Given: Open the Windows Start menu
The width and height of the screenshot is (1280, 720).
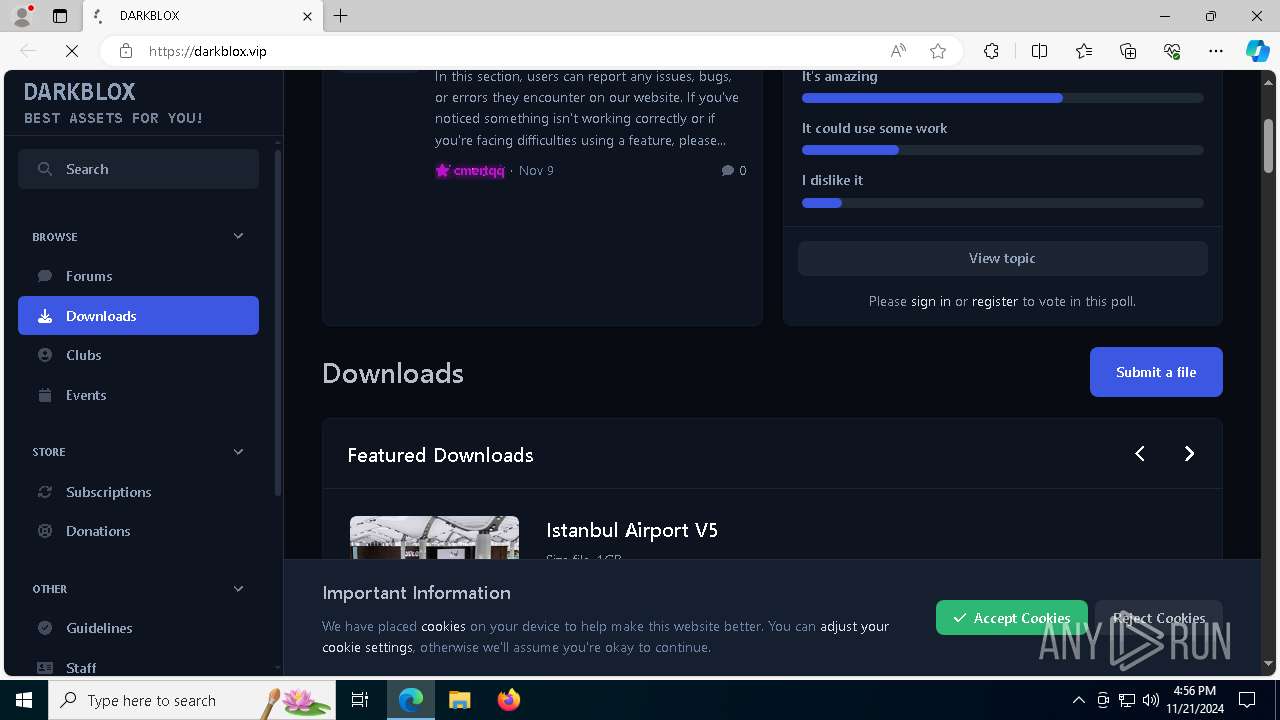Looking at the screenshot, I should [24, 700].
